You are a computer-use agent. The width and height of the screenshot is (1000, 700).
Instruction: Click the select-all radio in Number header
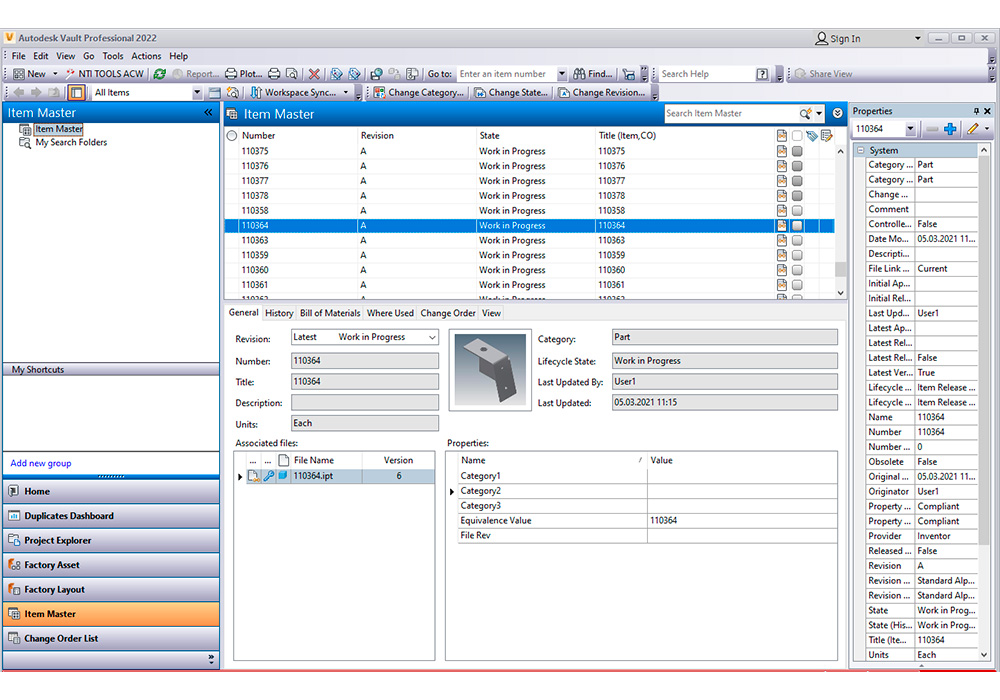coord(232,136)
